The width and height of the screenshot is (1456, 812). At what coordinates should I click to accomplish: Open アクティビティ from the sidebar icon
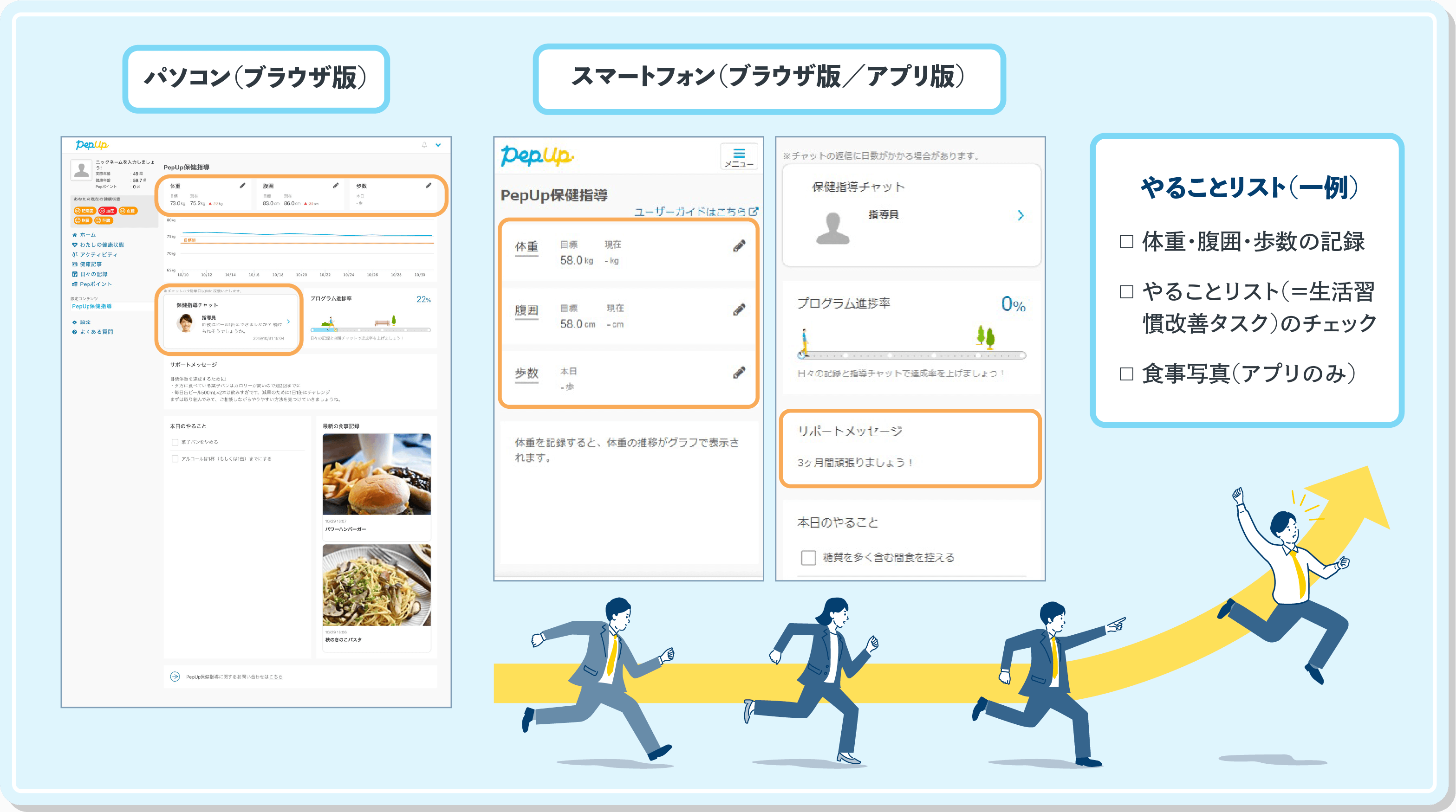[75, 255]
